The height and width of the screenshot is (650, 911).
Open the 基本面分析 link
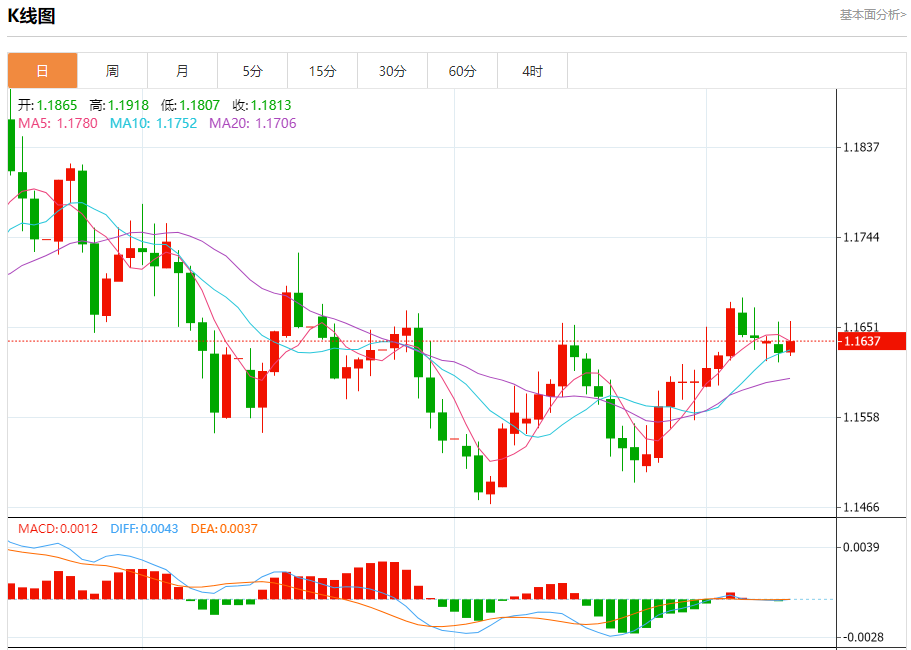(872, 15)
